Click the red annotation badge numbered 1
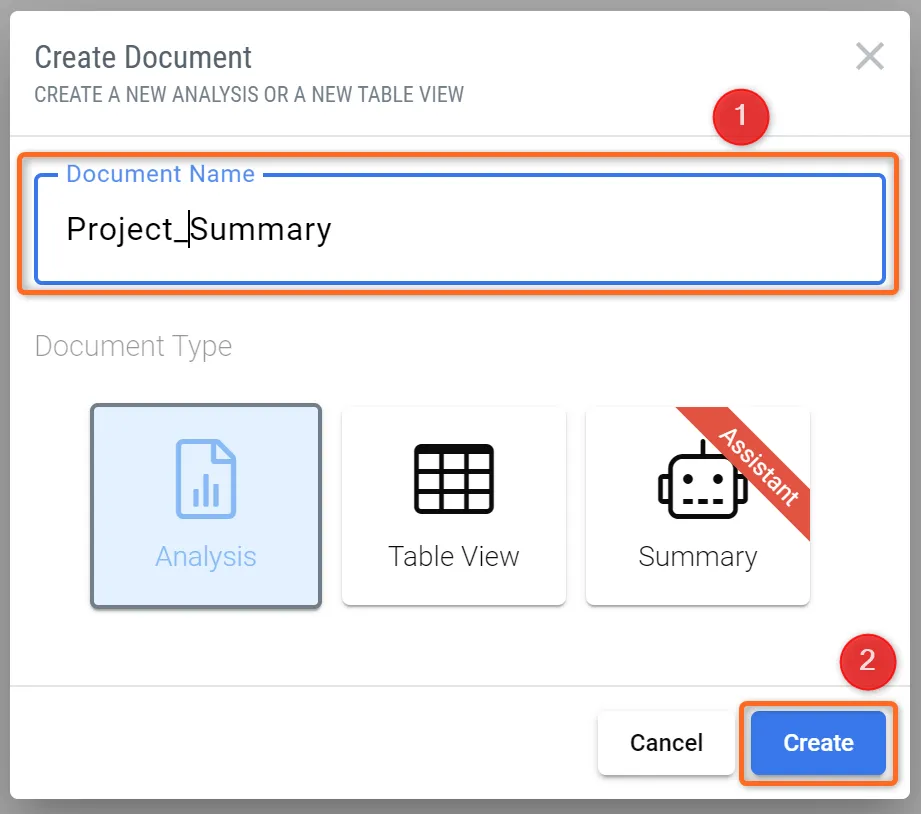The image size is (921, 814). click(740, 116)
